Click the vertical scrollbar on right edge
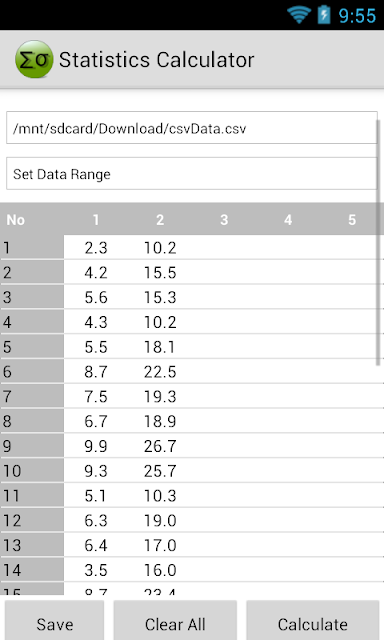This screenshot has height=640, width=384. click(x=378, y=242)
